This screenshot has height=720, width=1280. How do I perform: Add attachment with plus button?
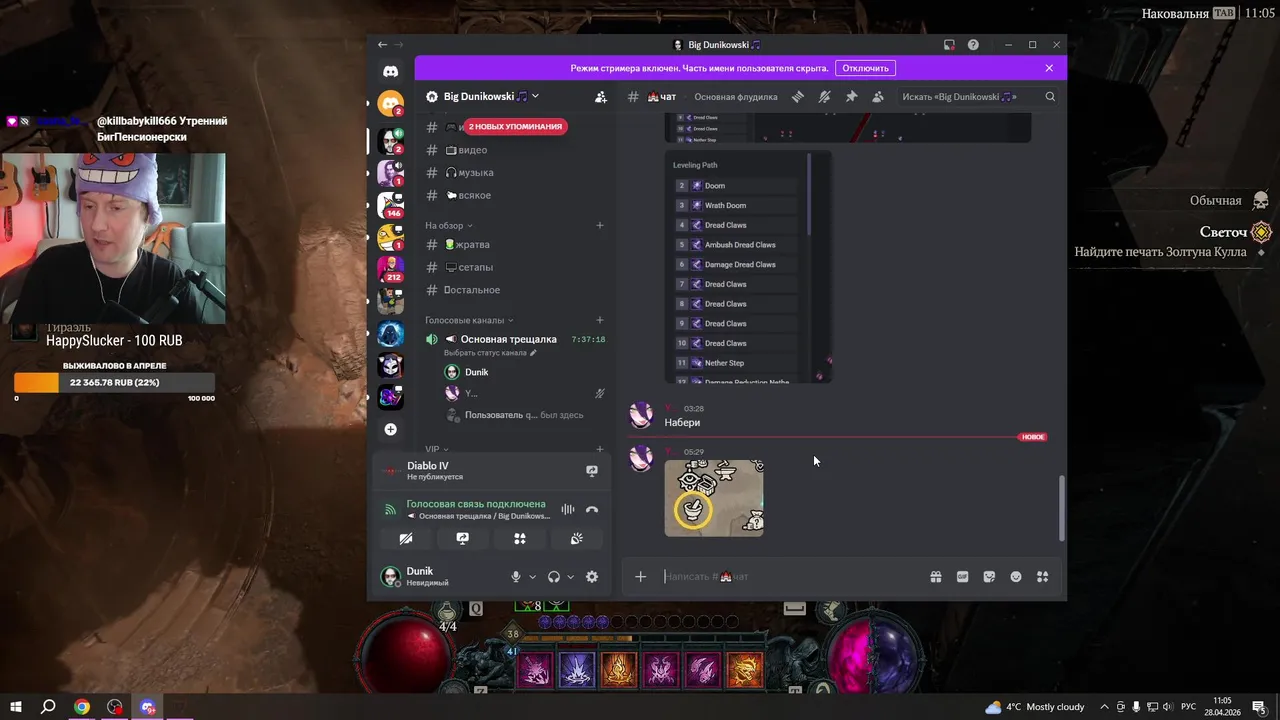(x=641, y=577)
